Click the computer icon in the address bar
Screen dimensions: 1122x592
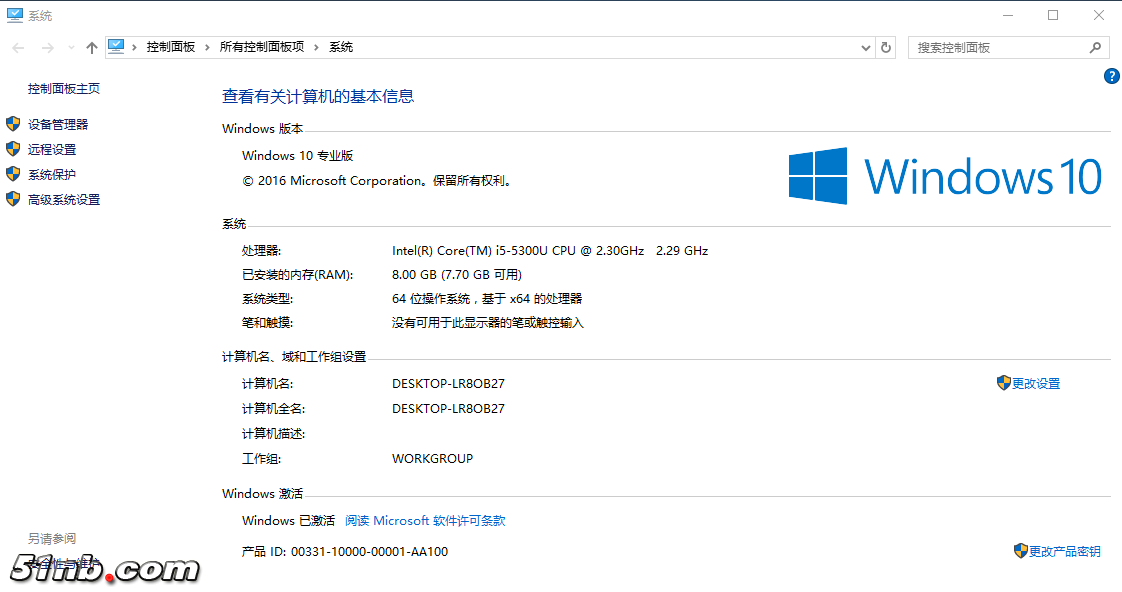[x=116, y=47]
